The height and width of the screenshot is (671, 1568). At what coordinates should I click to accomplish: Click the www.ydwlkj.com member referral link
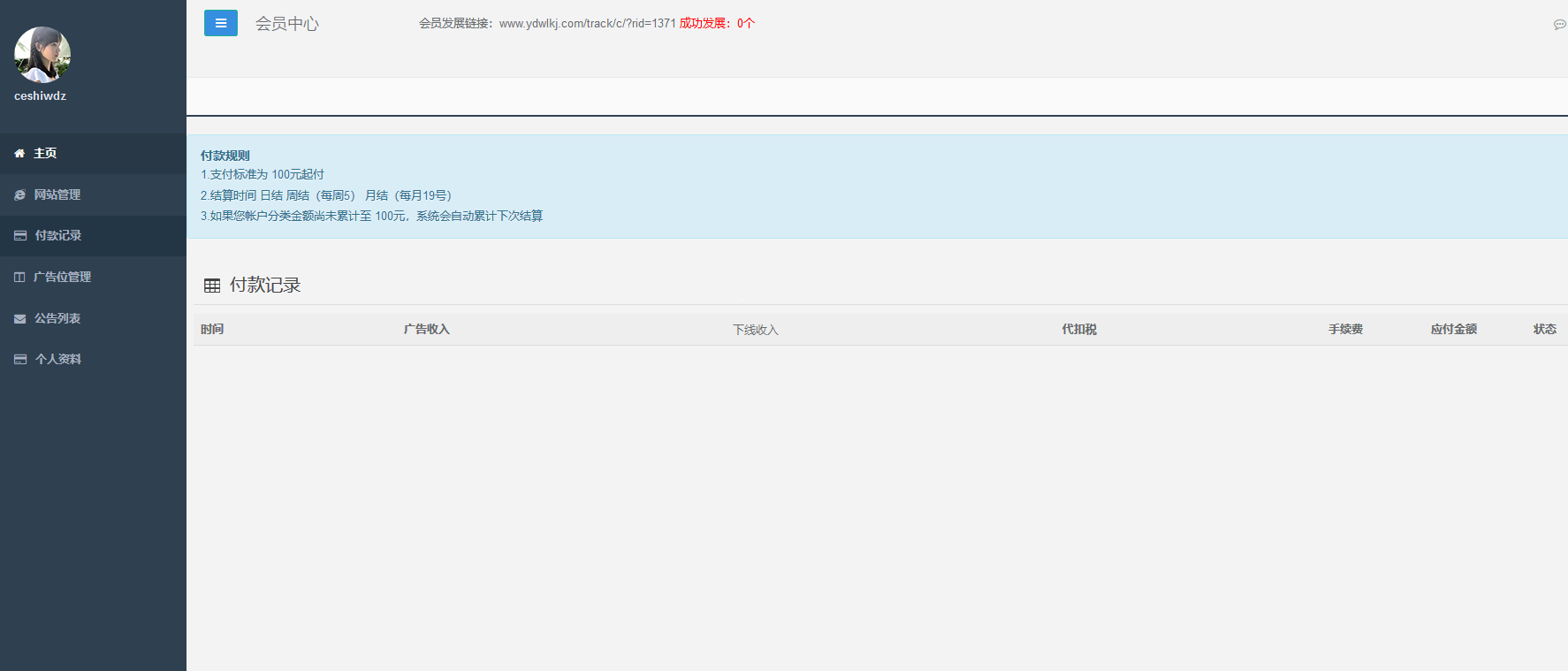587,24
